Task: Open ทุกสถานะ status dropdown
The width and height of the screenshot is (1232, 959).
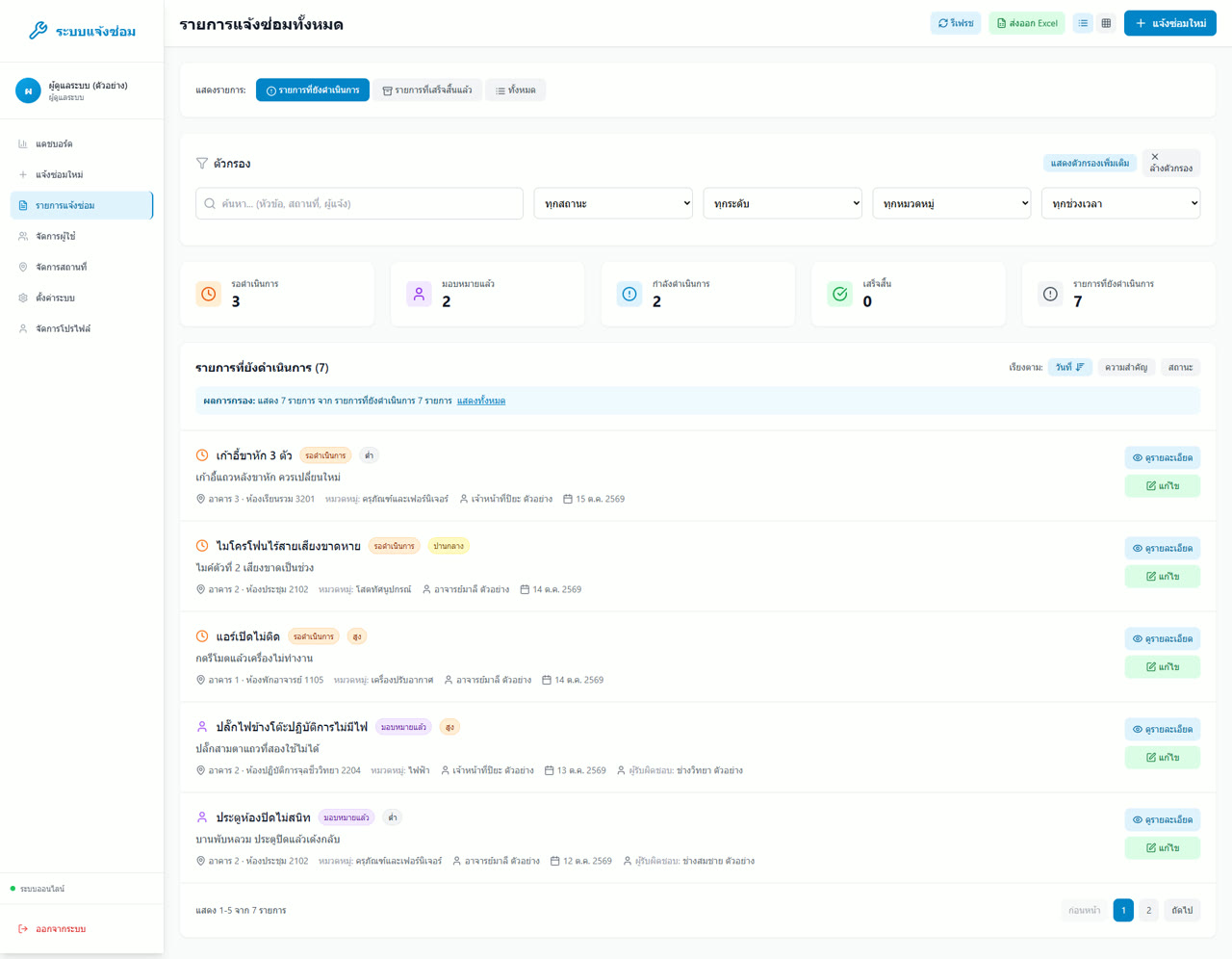Action: tap(613, 203)
